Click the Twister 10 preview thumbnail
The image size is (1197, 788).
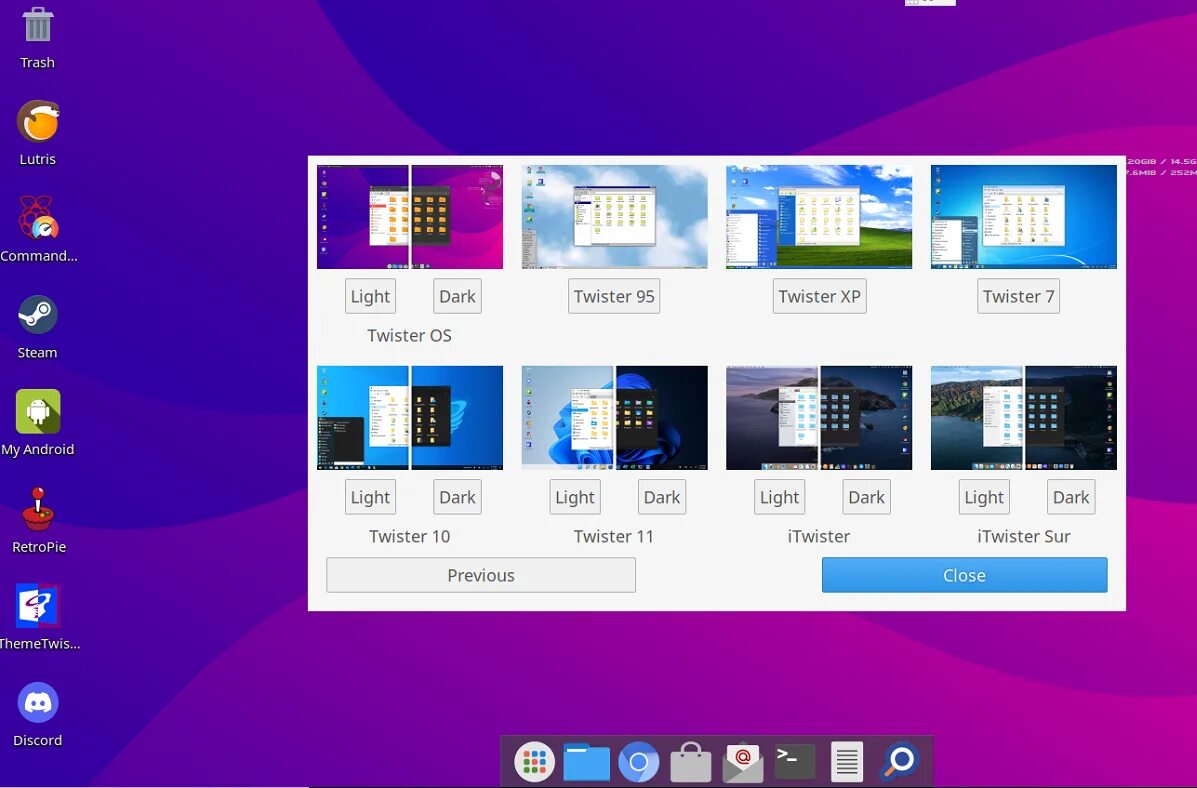(410, 418)
